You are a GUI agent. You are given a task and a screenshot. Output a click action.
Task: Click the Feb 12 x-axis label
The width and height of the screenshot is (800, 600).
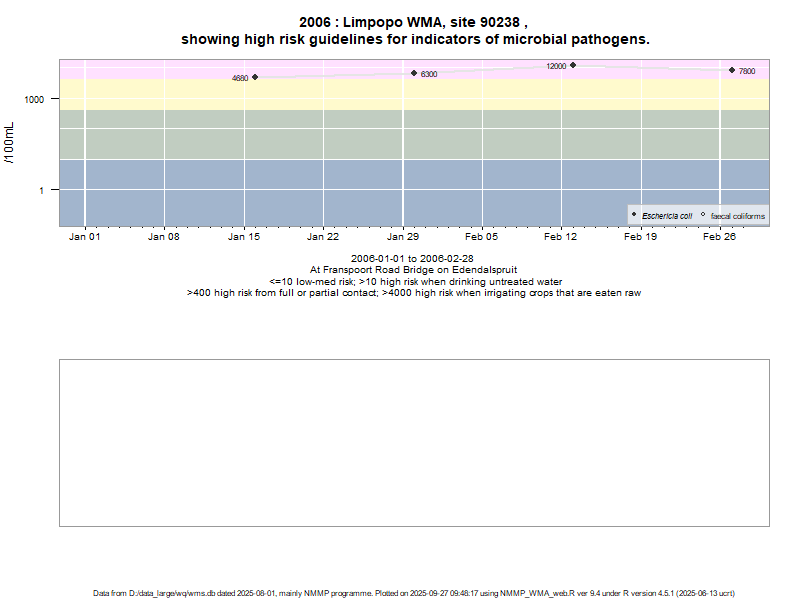561,237
